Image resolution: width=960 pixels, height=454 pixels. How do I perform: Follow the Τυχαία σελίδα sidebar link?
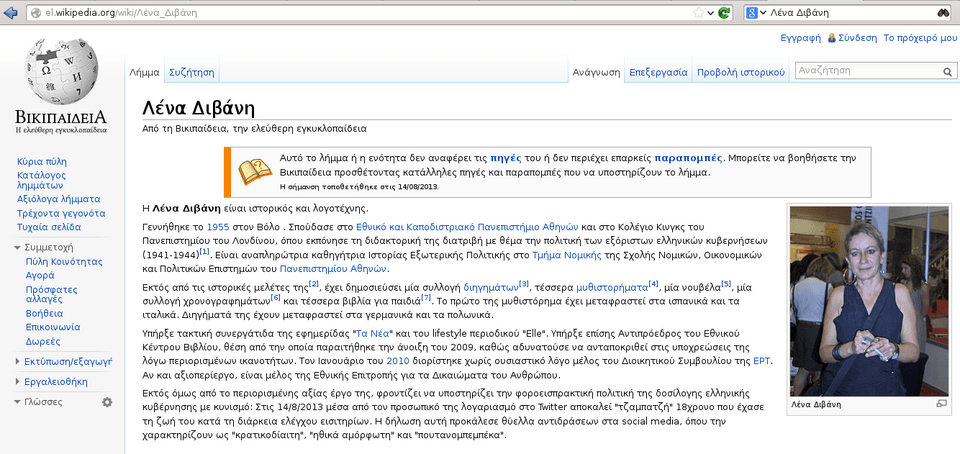(50, 227)
